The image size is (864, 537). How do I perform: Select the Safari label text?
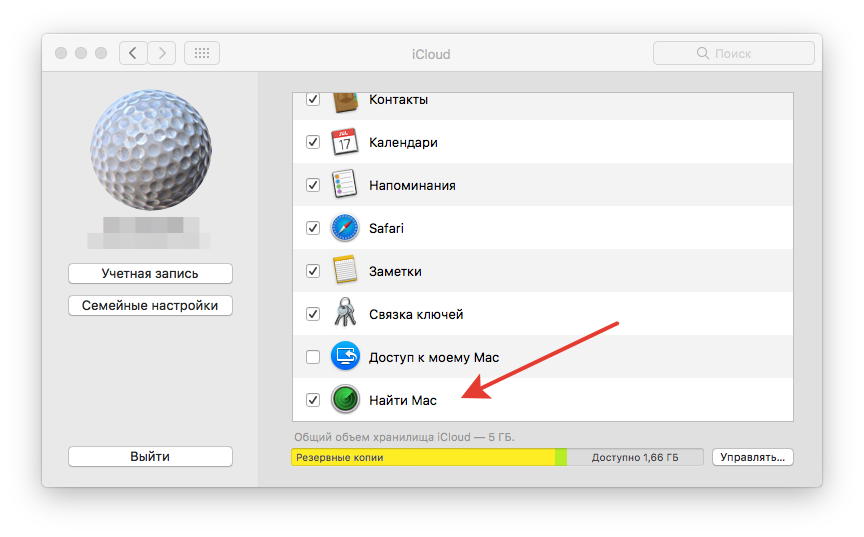(386, 228)
